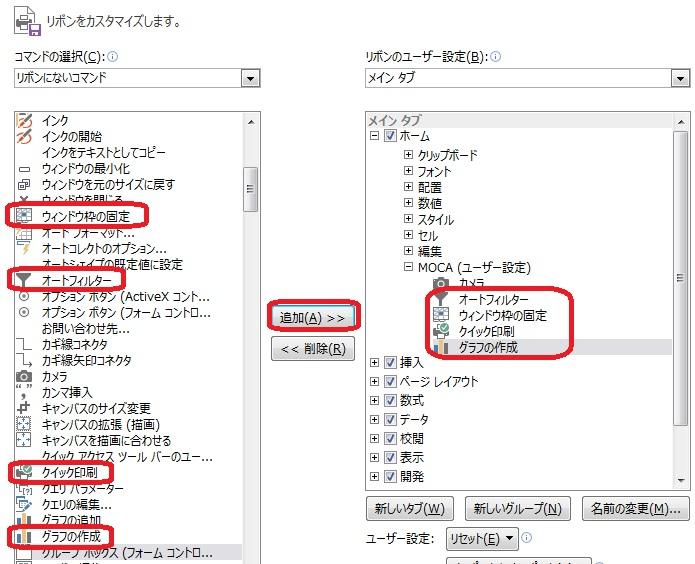The height and width of the screenshot is (564, 695).
Task: Click the クイック印刷 icon in MOCA group
Action: pyautogui.click(x=441, y=331)
